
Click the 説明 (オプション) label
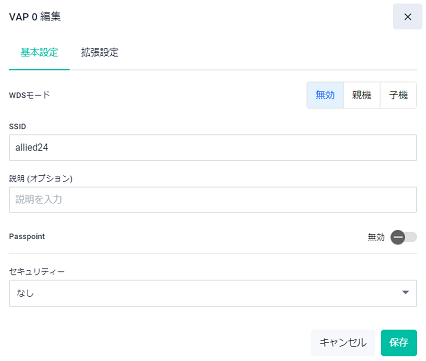click(41, 179)
